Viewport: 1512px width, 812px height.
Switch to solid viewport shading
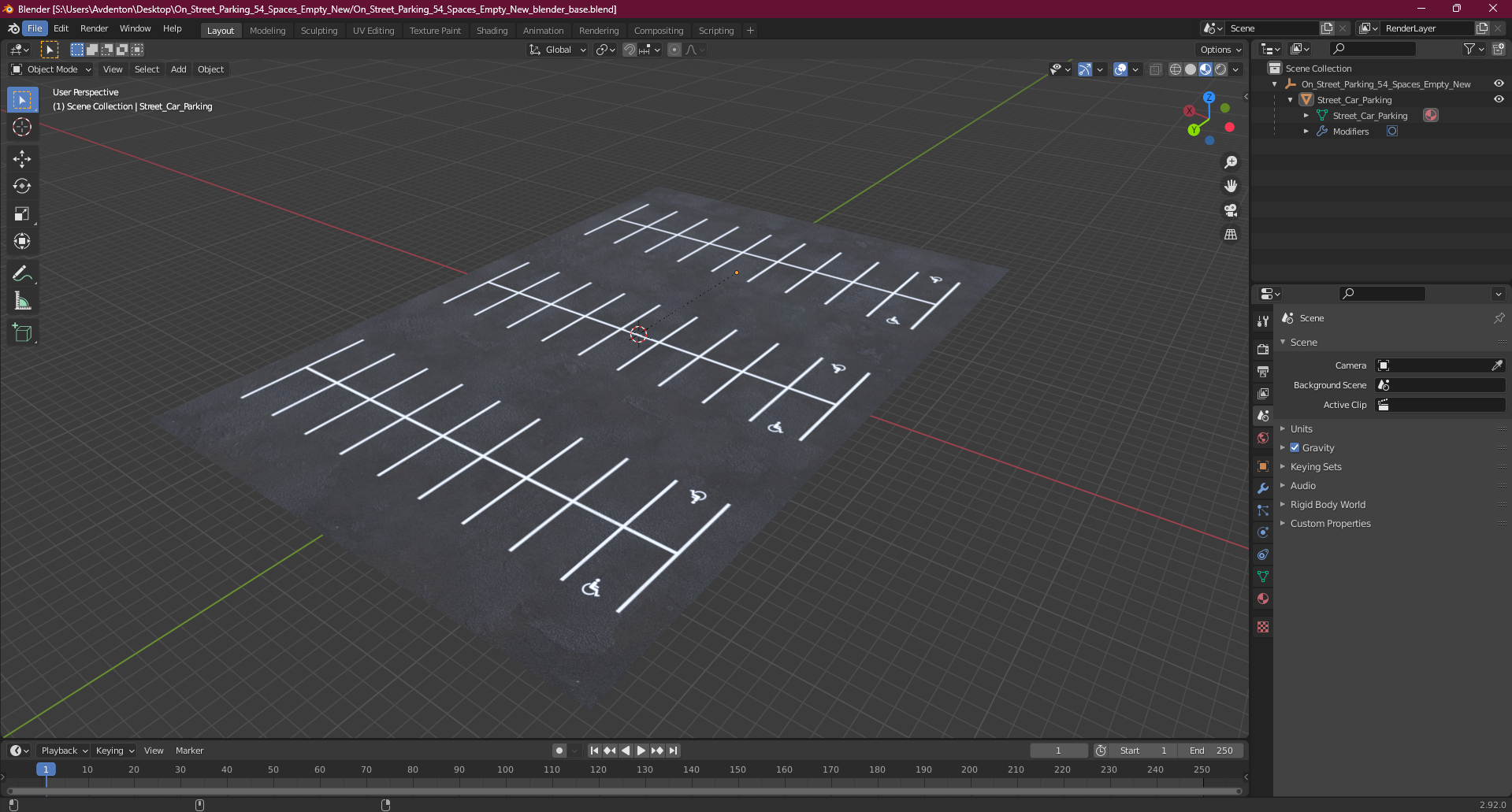[x=1191, y=69]
